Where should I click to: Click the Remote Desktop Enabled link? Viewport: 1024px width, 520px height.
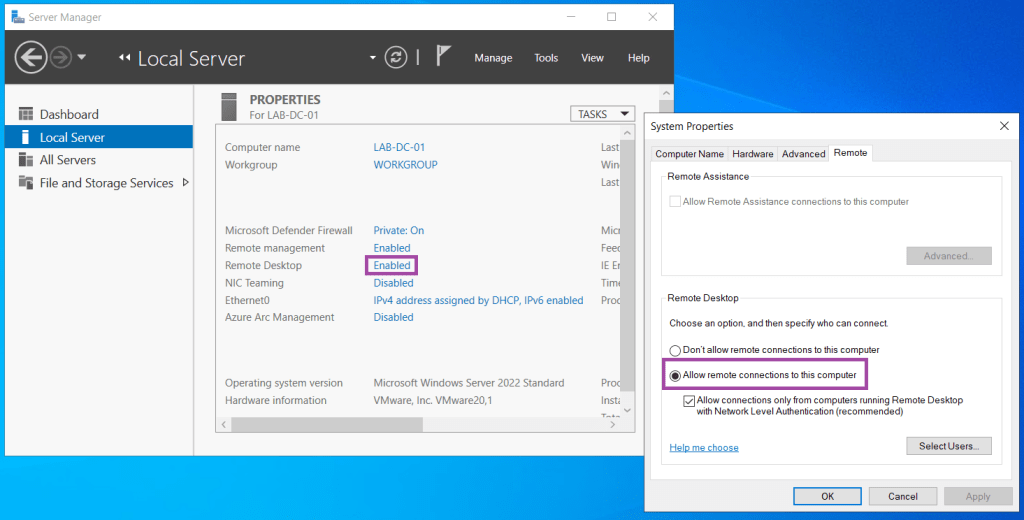coord(392,265)
